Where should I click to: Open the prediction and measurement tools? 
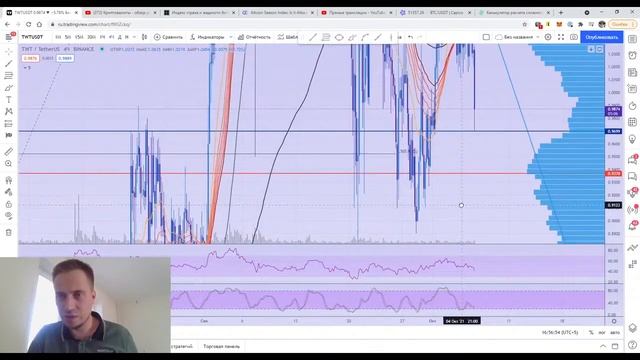pyautogui.click(x=9, y=124)
